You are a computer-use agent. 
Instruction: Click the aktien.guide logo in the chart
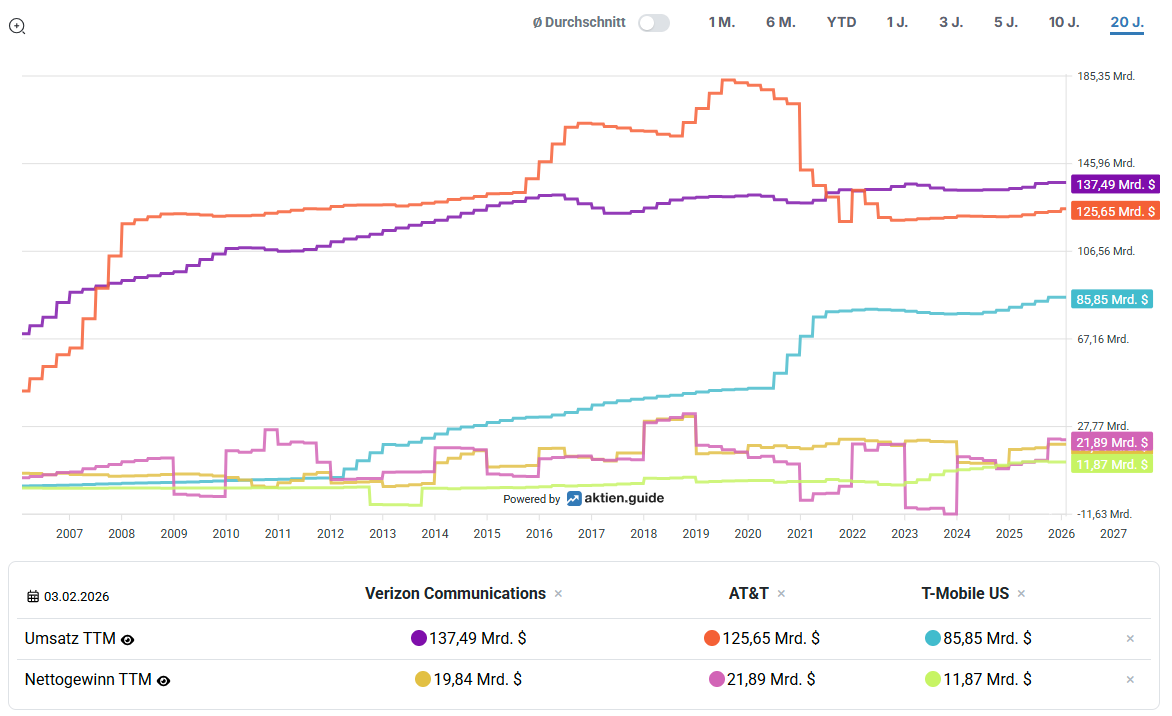pyautogui.click(x=615, y=498)
